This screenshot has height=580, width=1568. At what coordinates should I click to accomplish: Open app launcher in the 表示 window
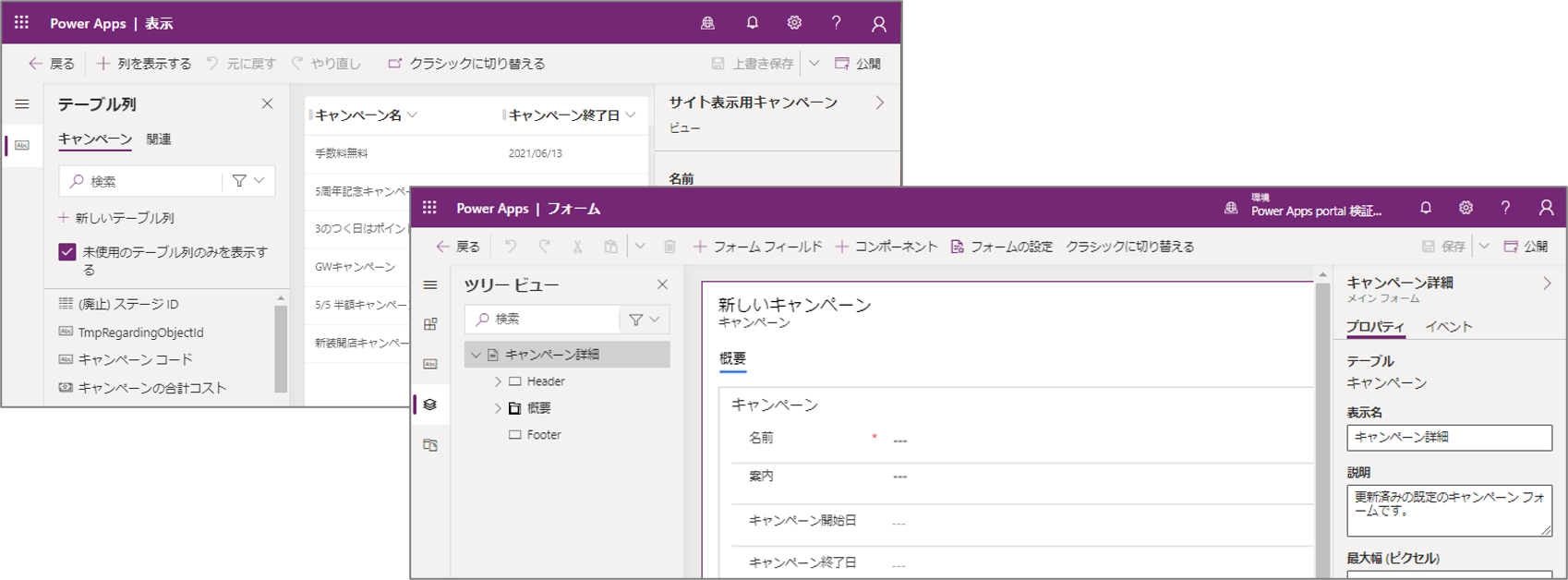(21, 22)
